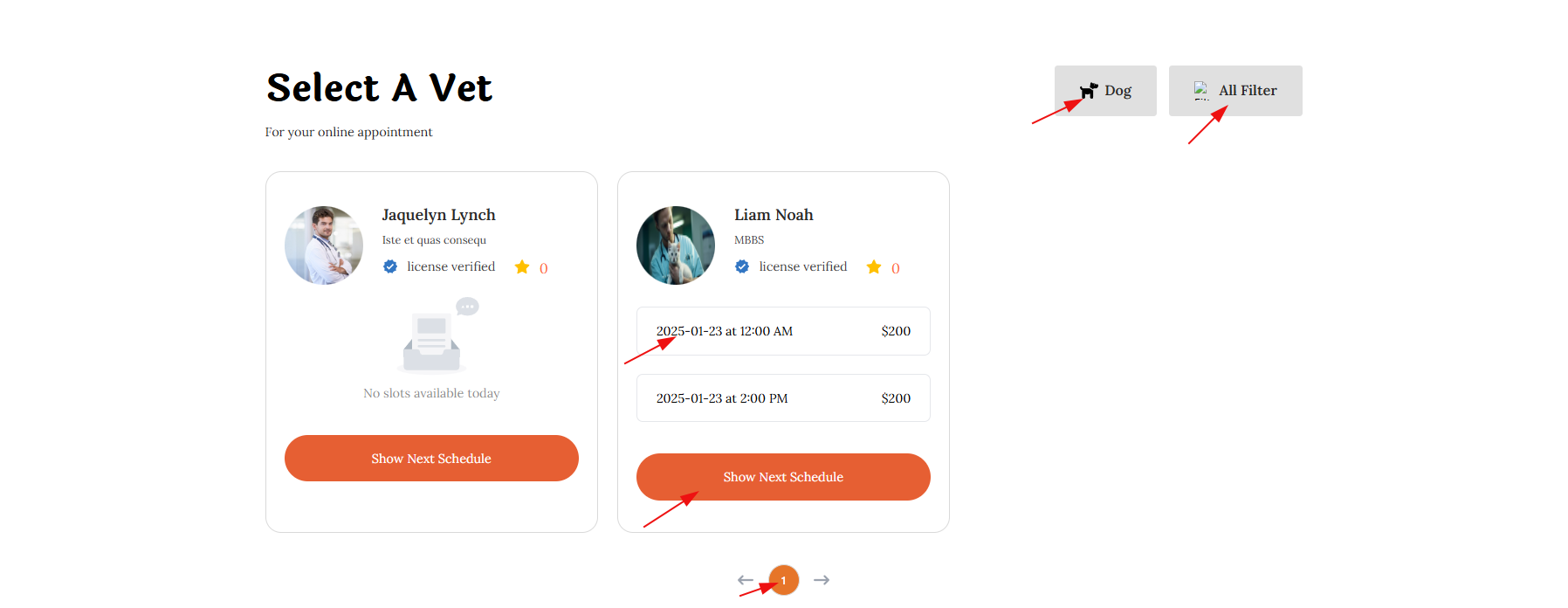Select page 1 in pagination
Viewport: 1568px width, 608px height.
[784, 580]
